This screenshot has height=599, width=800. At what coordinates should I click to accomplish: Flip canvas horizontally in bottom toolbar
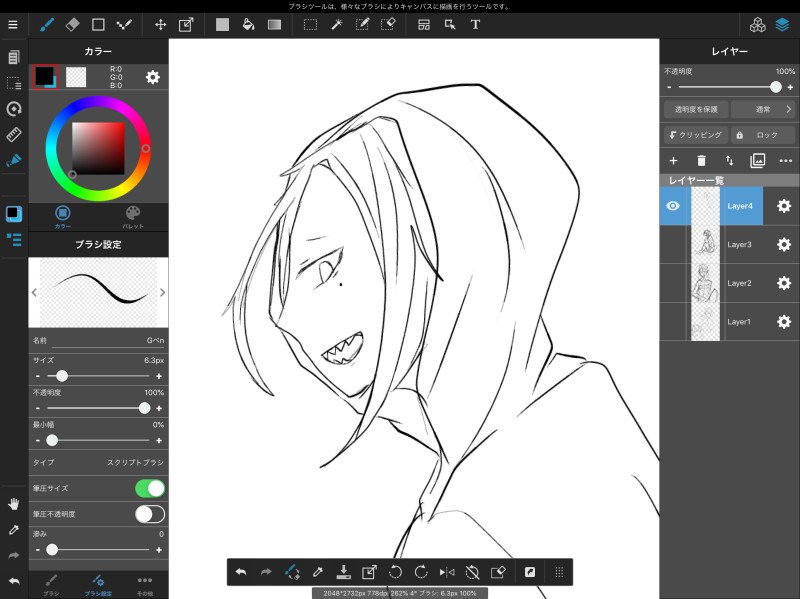click(x=447, y=572)
